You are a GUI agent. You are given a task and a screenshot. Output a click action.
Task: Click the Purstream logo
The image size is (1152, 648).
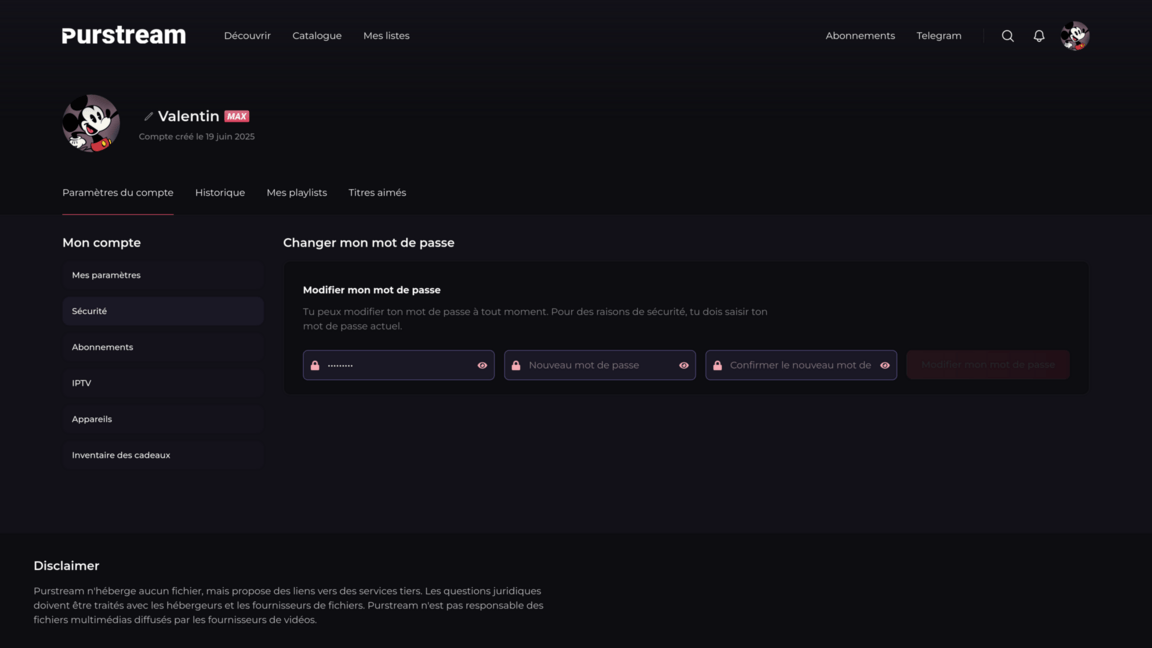[x=124, y=36]
